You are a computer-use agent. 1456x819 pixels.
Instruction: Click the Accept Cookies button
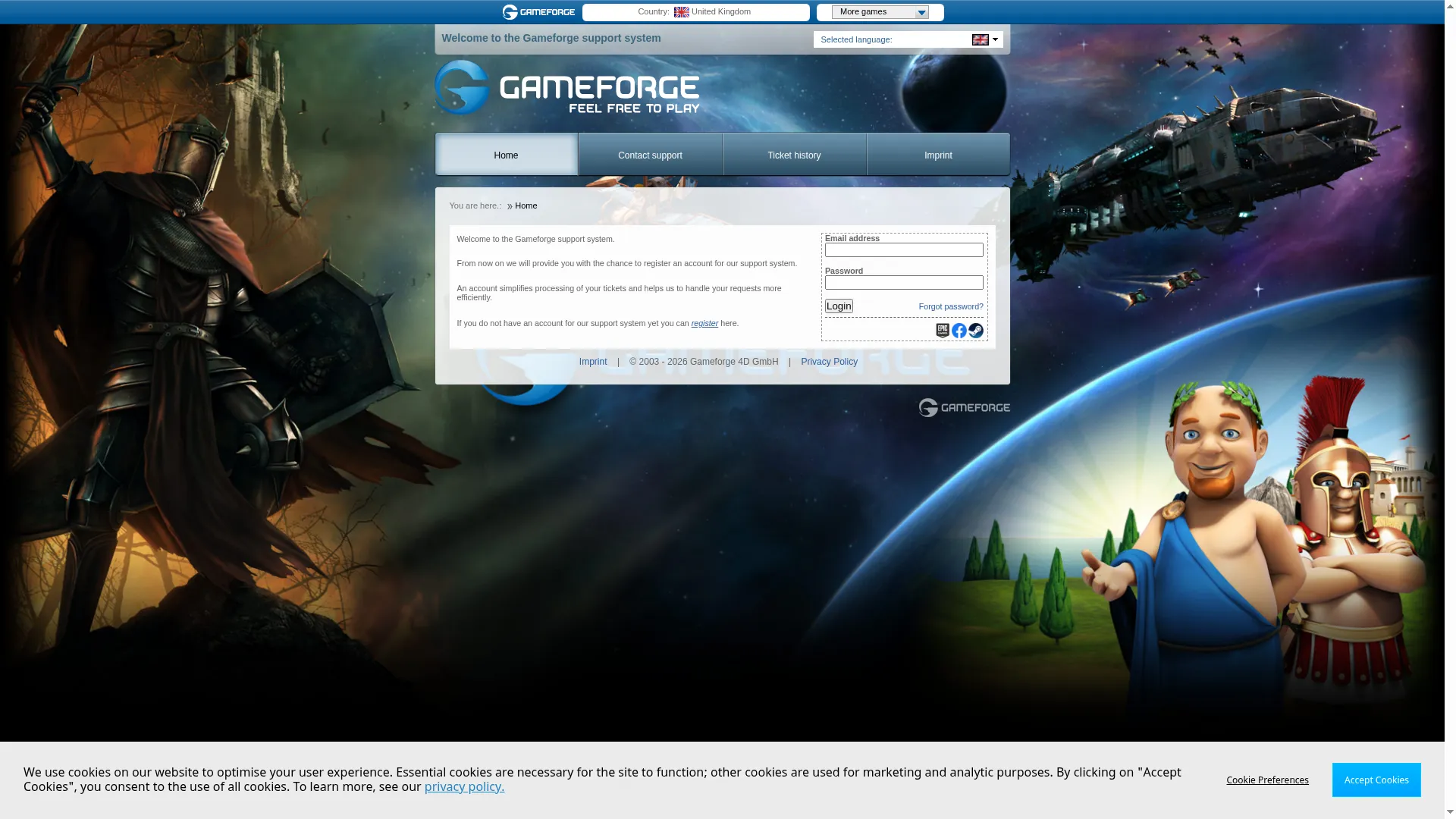[1376, 780]
